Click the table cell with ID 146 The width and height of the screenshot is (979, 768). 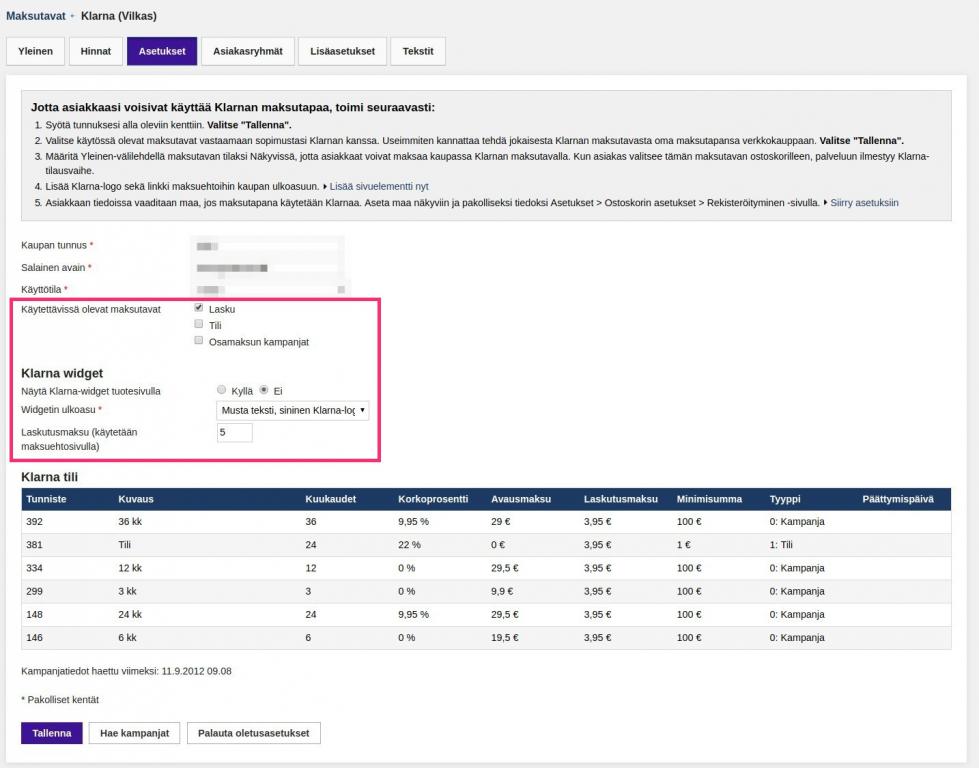(34, 638)
